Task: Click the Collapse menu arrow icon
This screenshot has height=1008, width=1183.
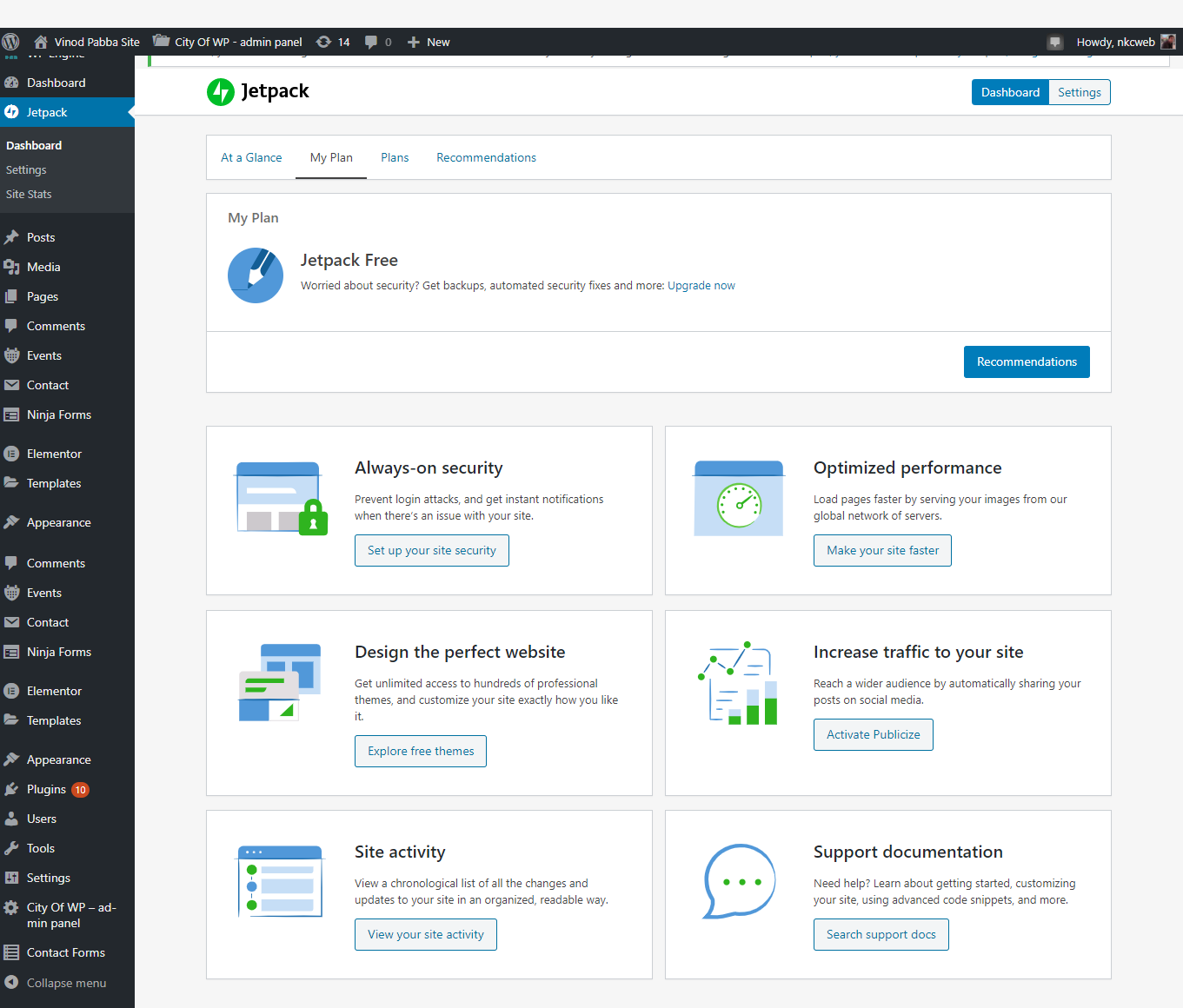Action: (11, 982)
